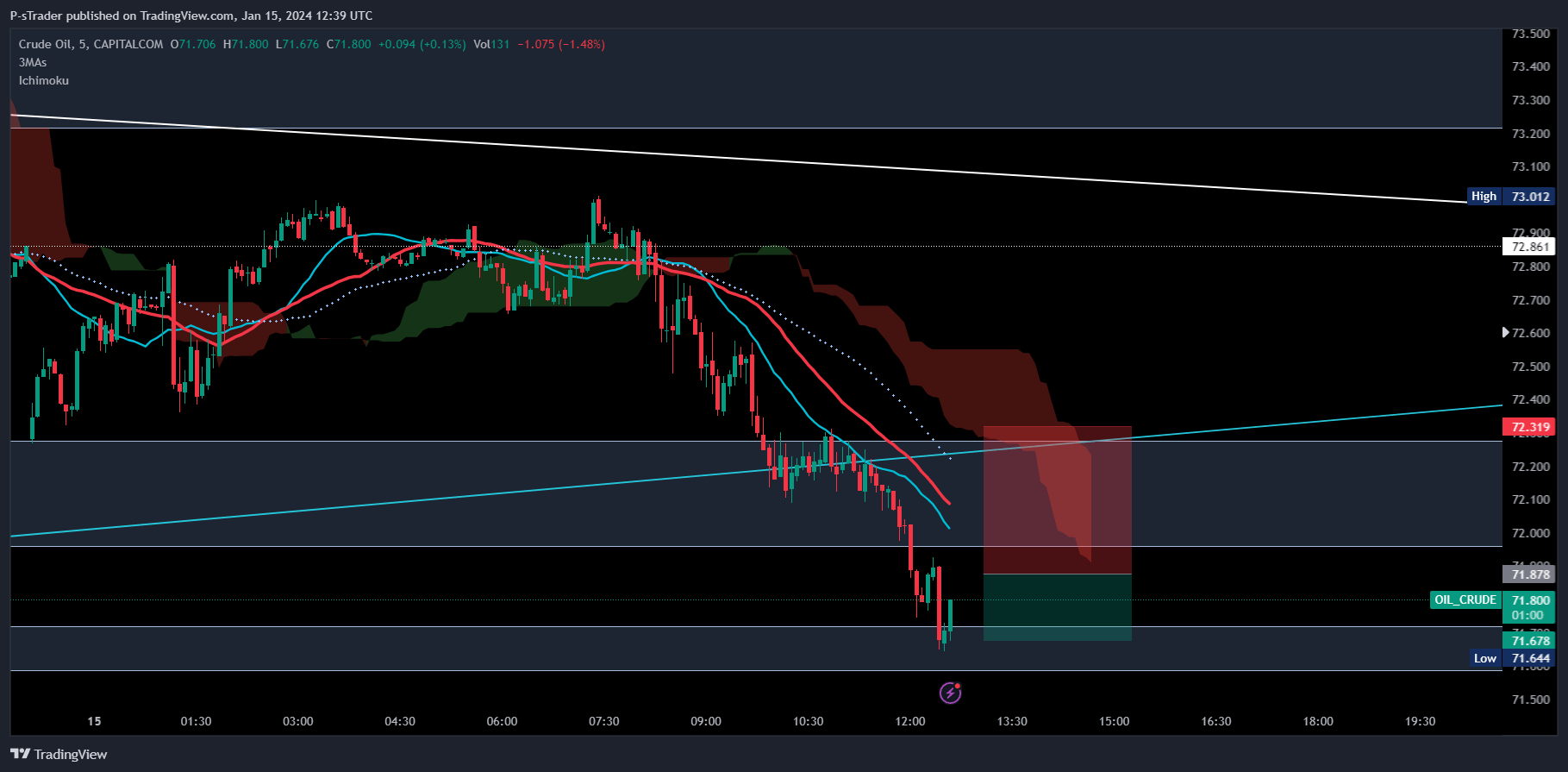This screenshot has height=772, width=1568.
Task: Click the 09:00 time axis label
Action: click(x=706, y=721)
